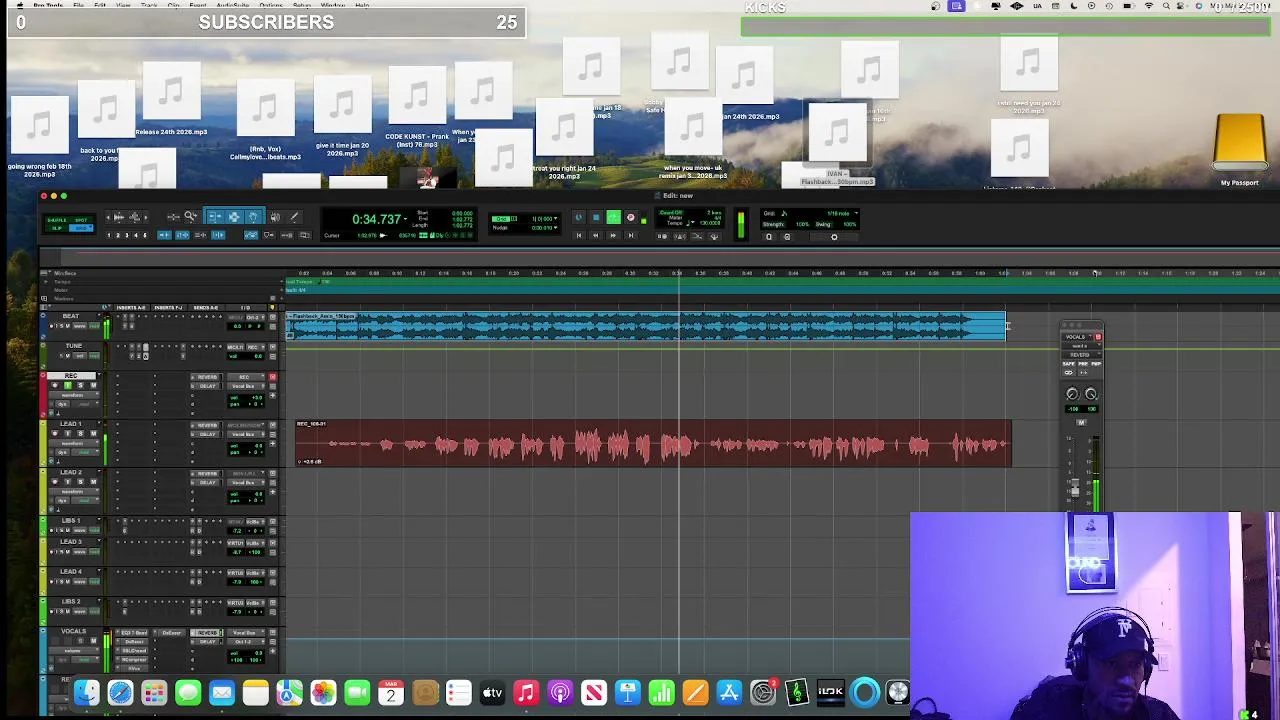Viewport: 1280px width, 720px height.
Task: Click Return to Zero transport button
Action: (x=579, y=236)
